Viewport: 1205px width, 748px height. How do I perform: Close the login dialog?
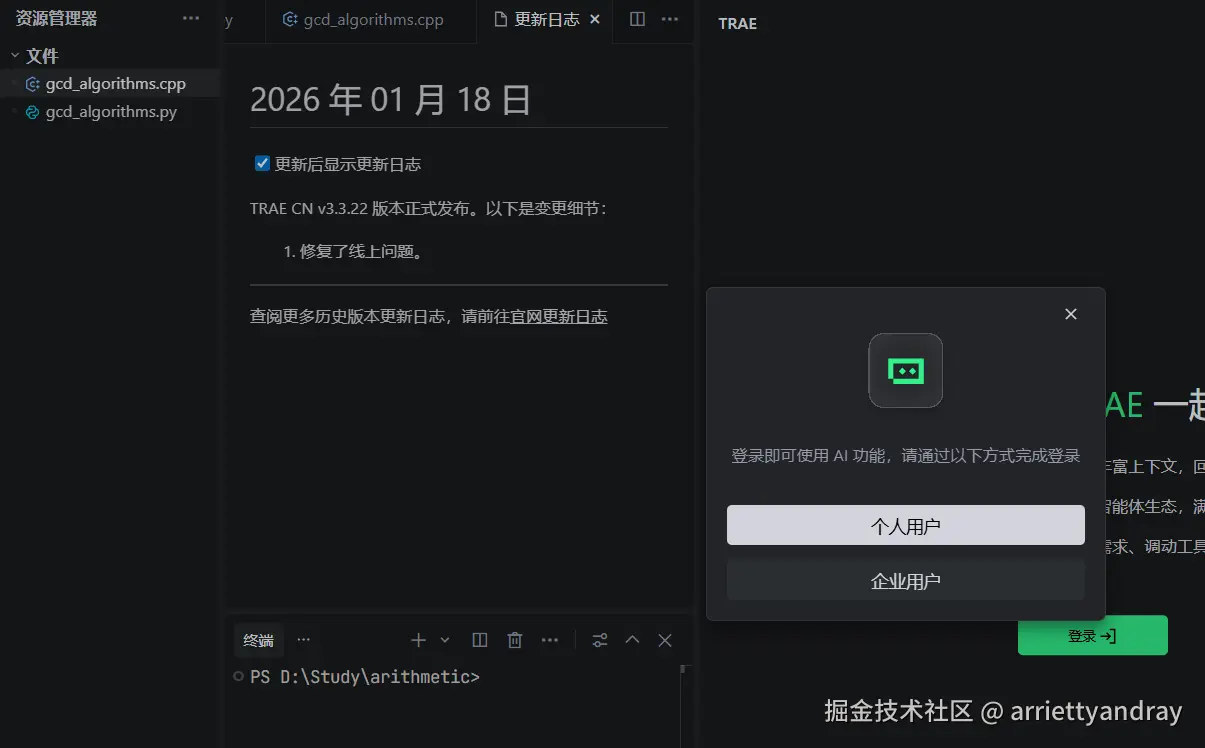(x=1071, y=314)
